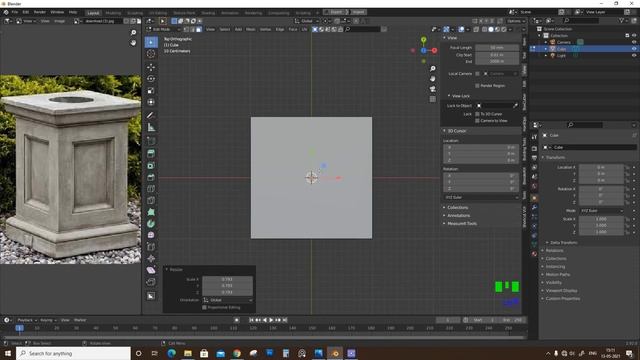This screenshot has height=360, width=640.
Task: Select the Move tool
Action: tap(151, 67)
